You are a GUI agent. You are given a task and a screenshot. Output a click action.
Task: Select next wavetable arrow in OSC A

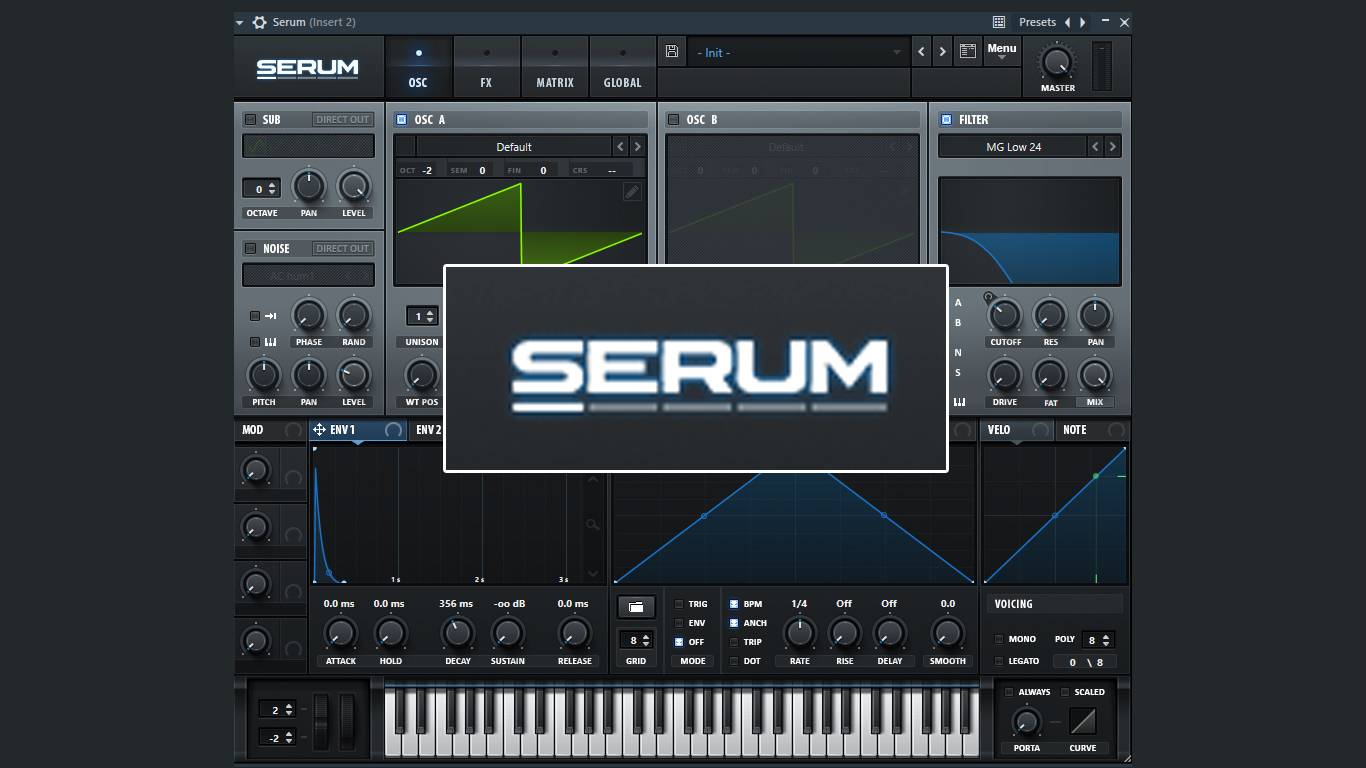pyautogui.click(x=637, y=147)
